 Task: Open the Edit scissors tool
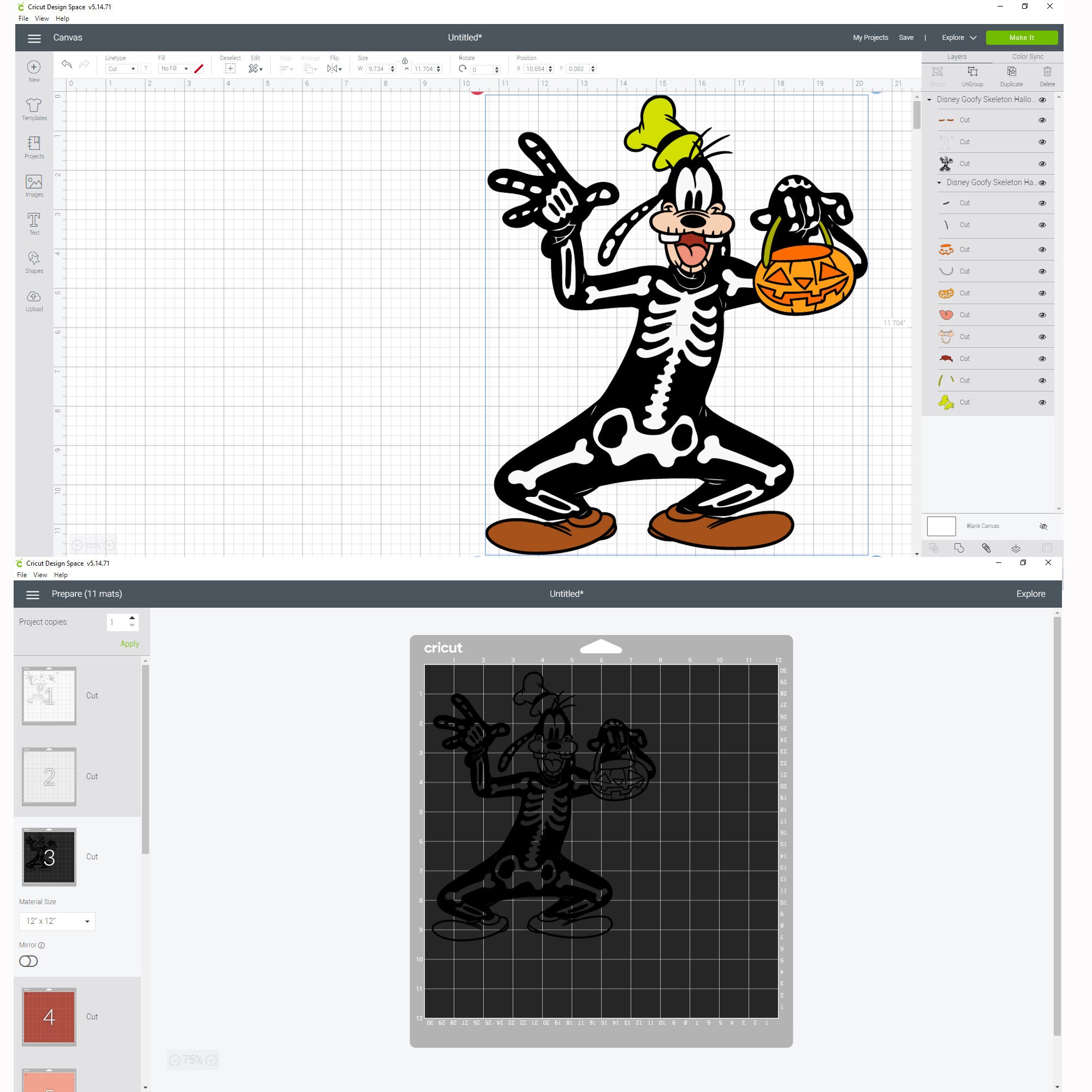click(x=255, y=68)
